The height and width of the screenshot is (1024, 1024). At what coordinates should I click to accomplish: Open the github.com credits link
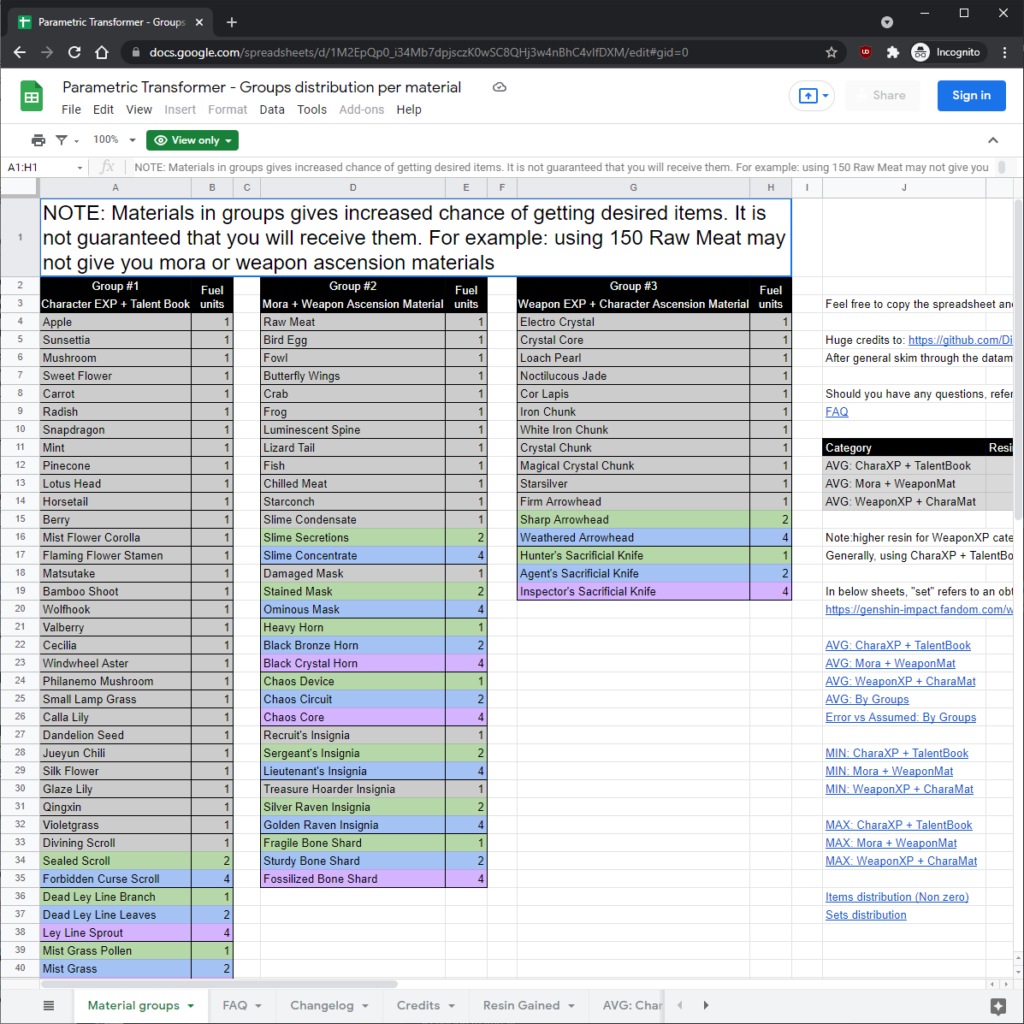coord(960,340)
